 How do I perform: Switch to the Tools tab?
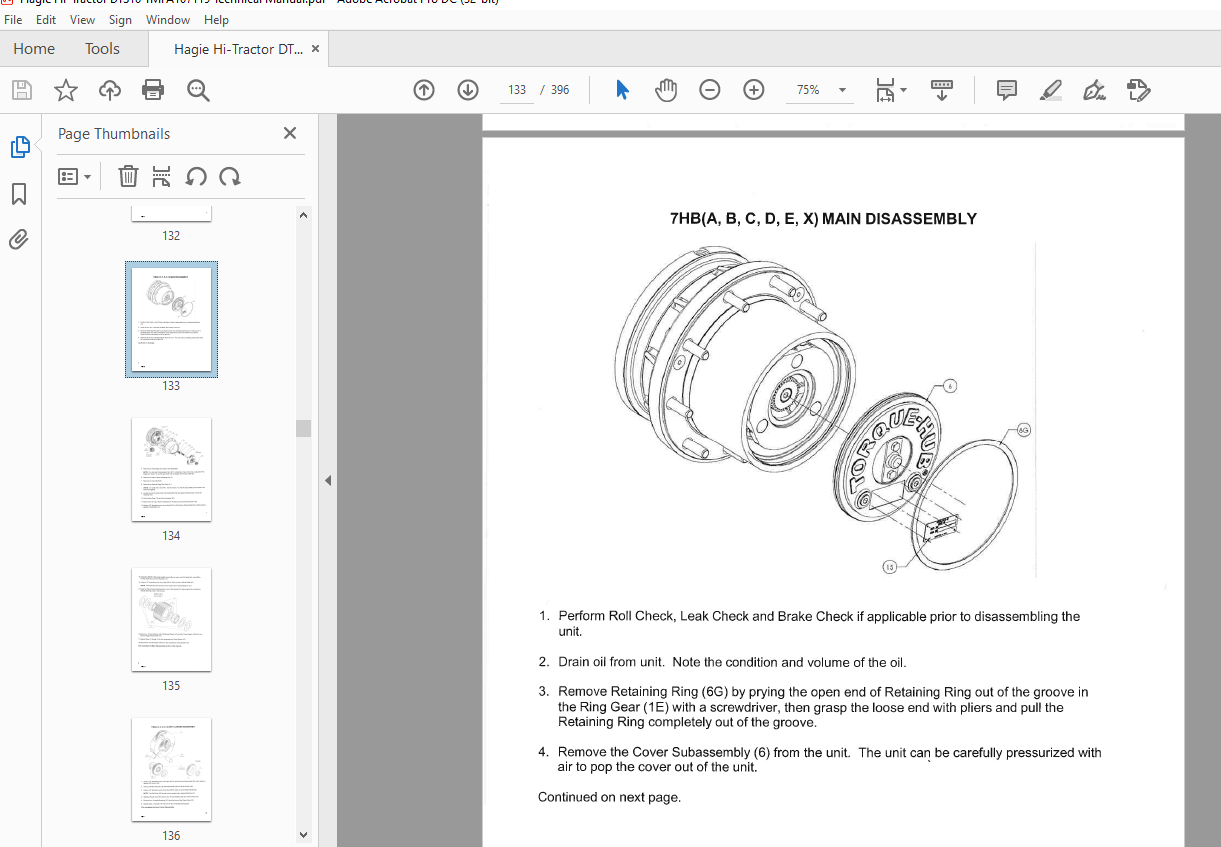click(102, 48)
